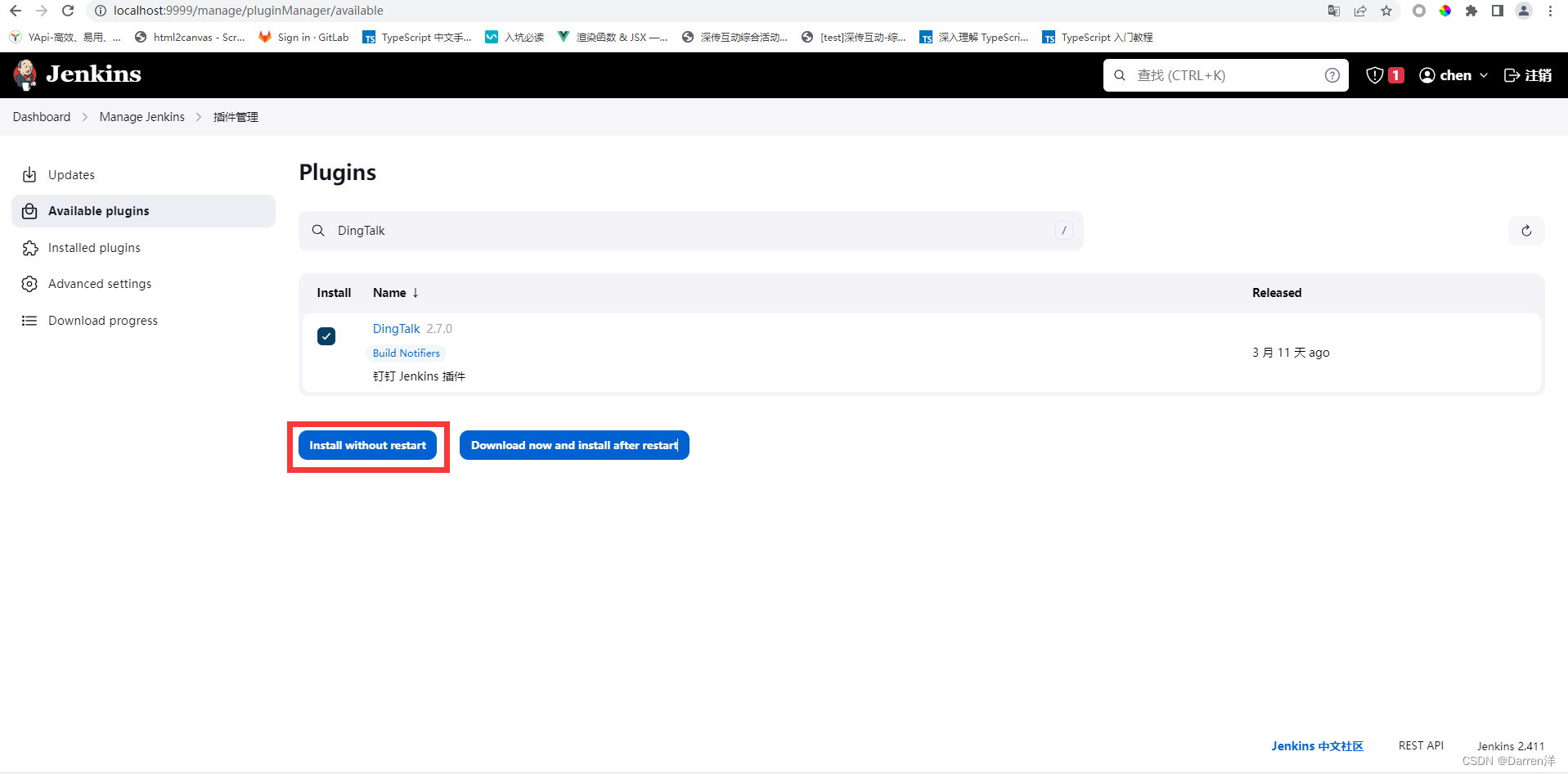Screen dimensions: 1568x774
Task: Open the browser profile avatar
Action: 1524,11
